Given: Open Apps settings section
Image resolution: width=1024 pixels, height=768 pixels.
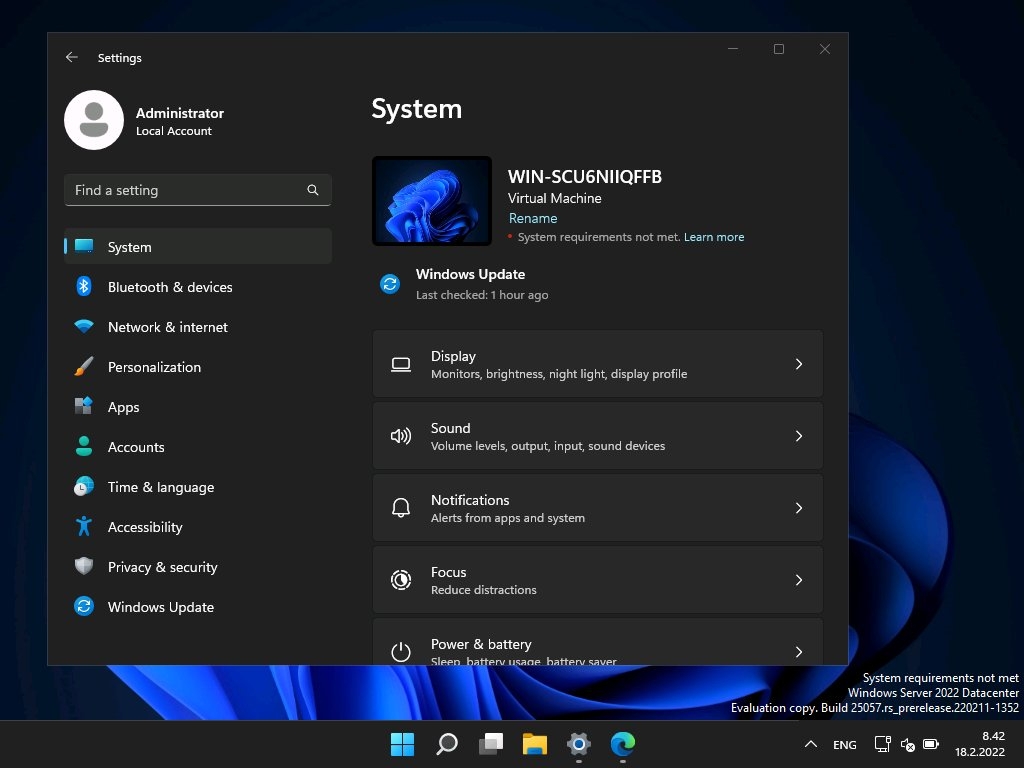Looking at the screenshot, I should pos(198,406).
